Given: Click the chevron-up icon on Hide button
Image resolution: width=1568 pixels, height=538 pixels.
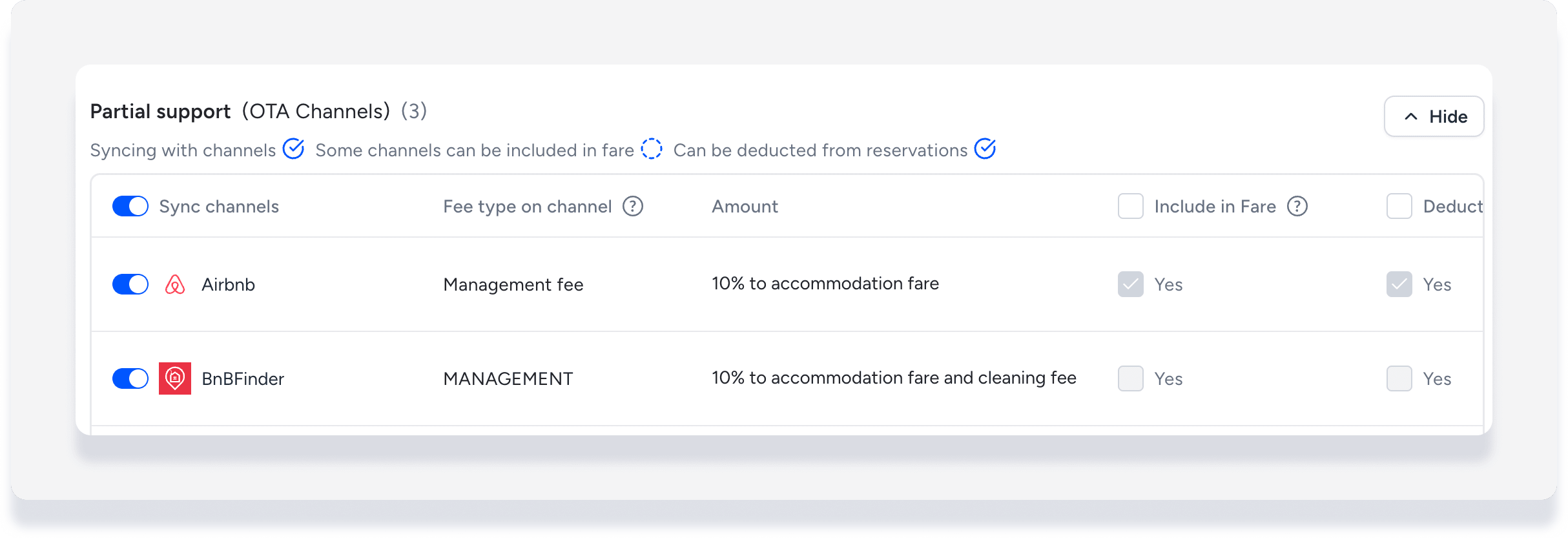Looking at the screenshot, I should [x=1411, y=117].
